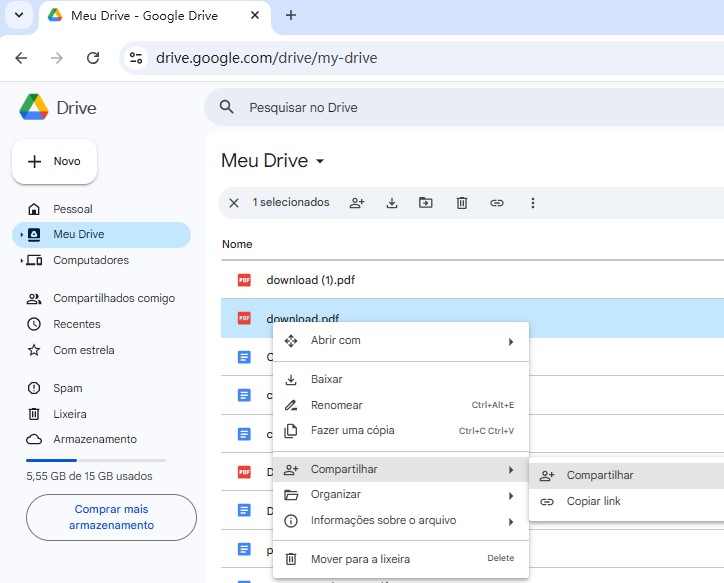Choose Copiar link in the submenu
This screenshot has height=583, width=724.
pyautogui.click(x=593, y=501)
